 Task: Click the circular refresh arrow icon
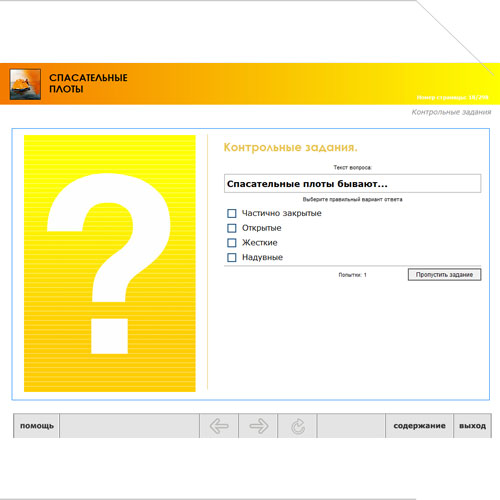pos(298,426)
